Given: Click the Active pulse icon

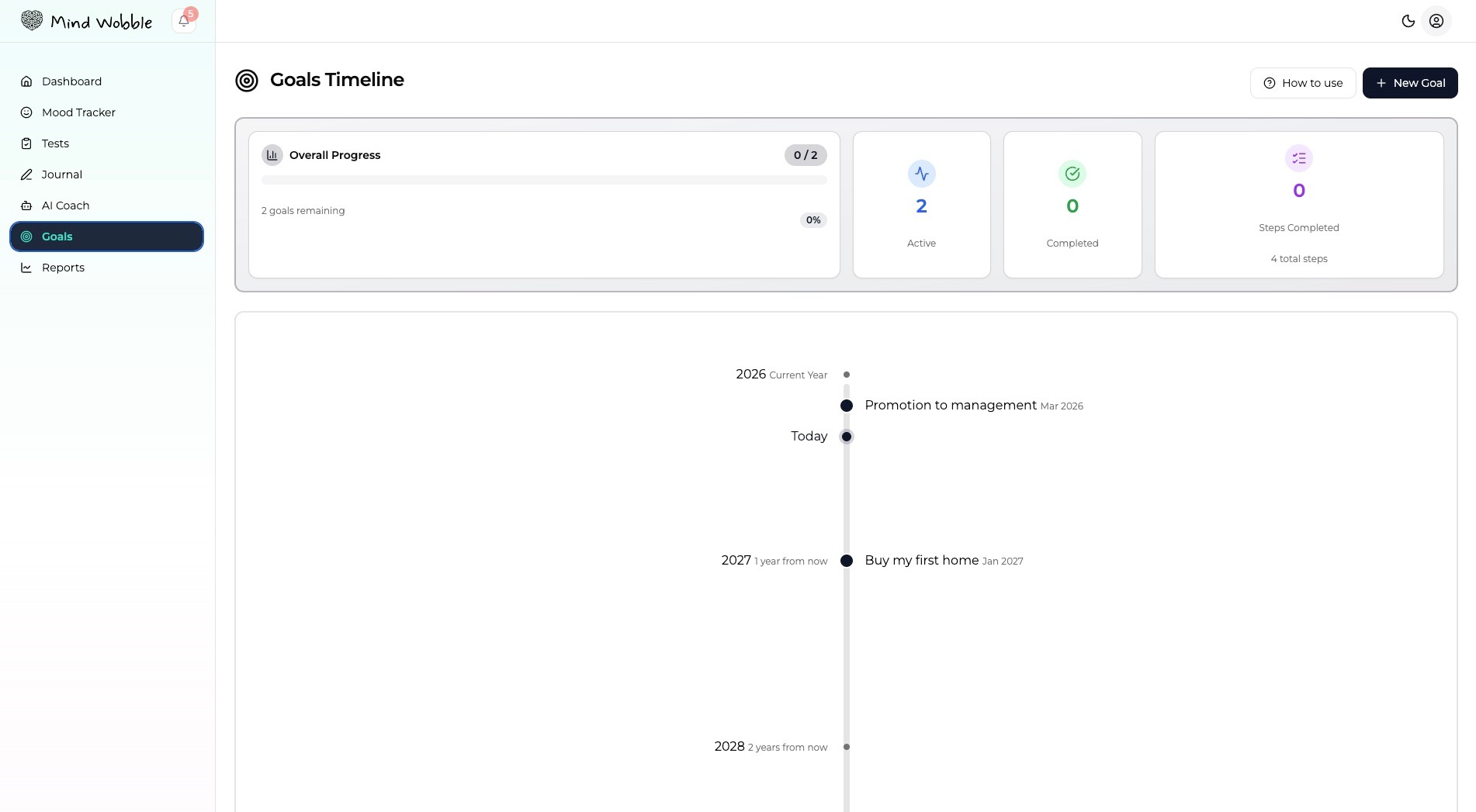Looking at the screenshot, I should 922,174.
